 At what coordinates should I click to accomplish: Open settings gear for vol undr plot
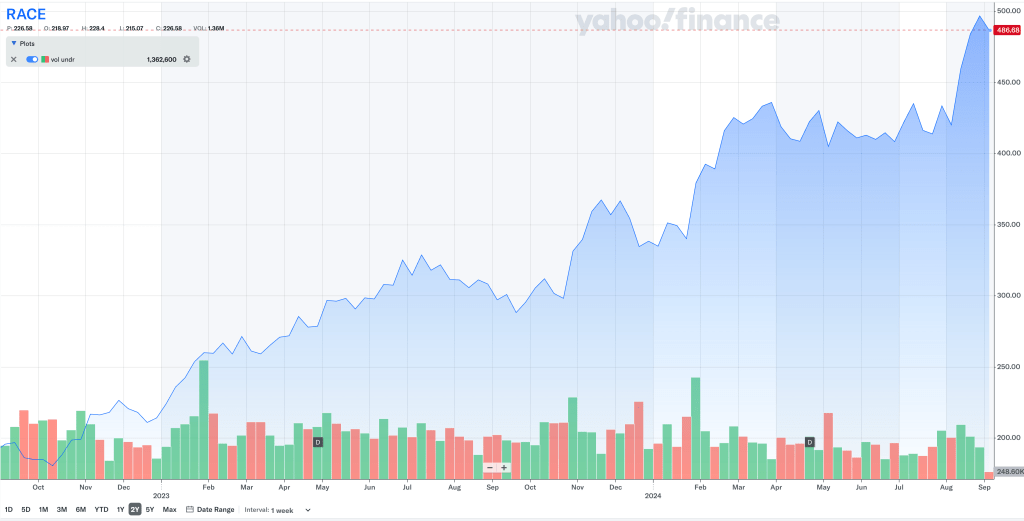(186, 60)
